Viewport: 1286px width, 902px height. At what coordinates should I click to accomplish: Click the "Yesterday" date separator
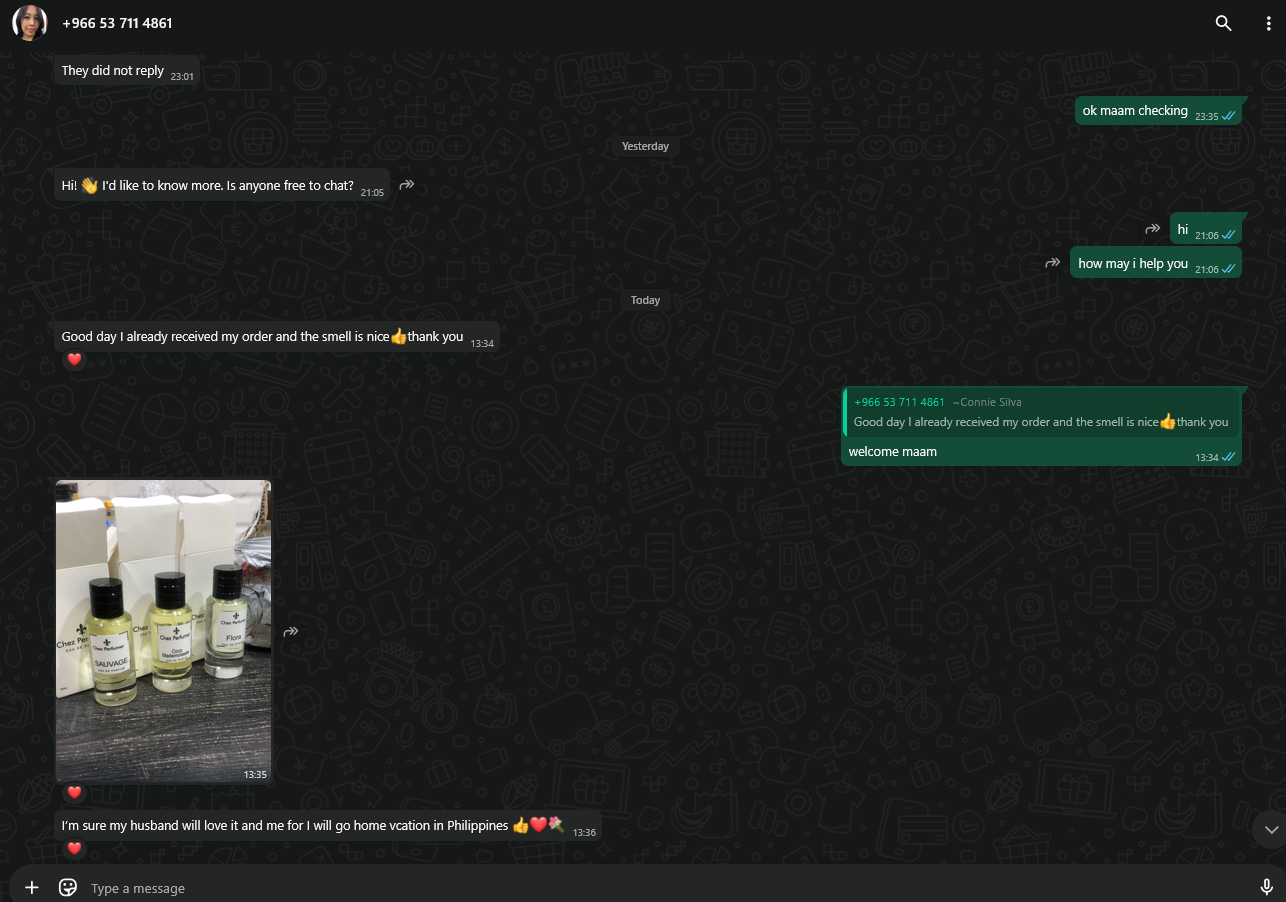[x=645, y=146]
